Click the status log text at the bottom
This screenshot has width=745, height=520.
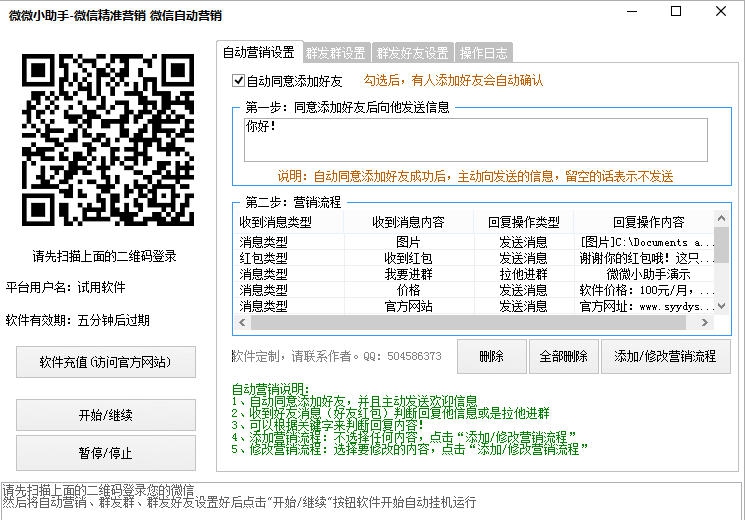(239, 496)
